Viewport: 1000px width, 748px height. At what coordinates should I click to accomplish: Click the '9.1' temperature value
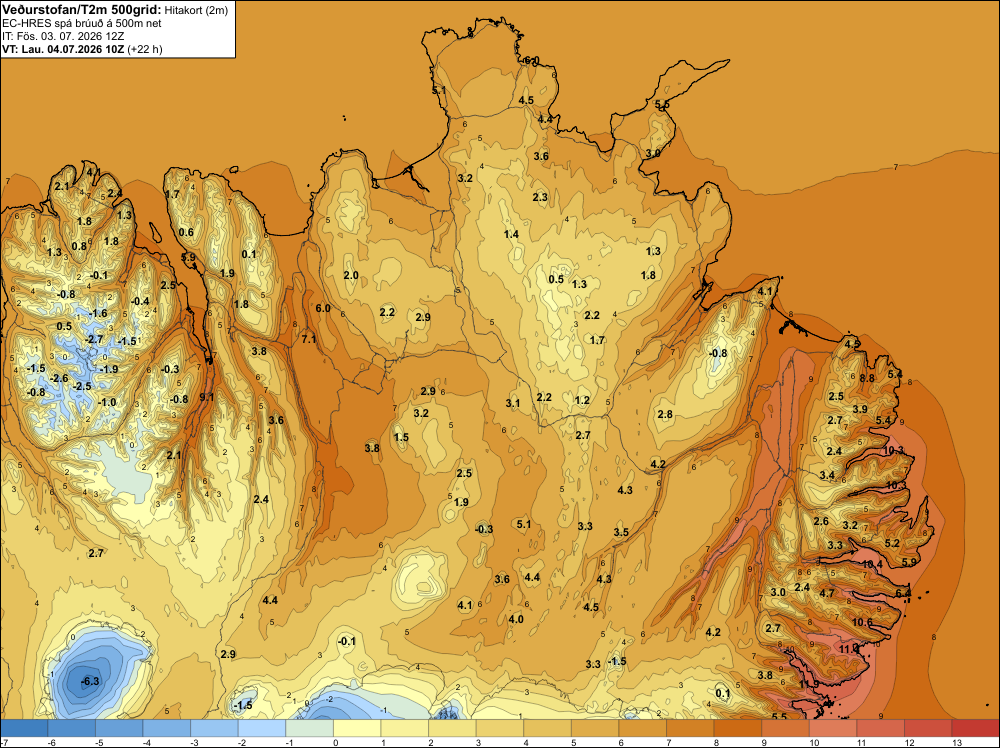coord(207,397)
